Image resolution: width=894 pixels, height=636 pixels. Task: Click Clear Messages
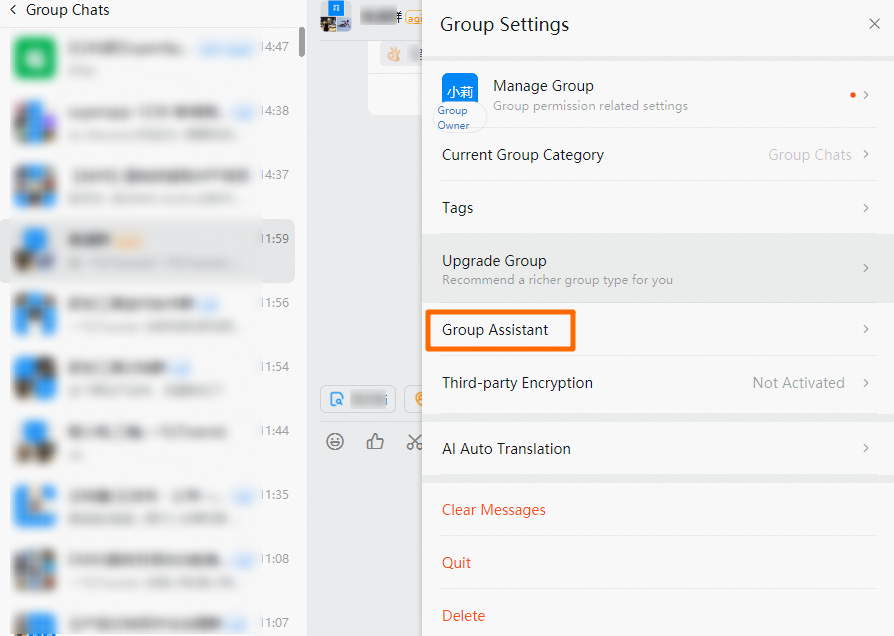pyautogui.click(x=494, y=510)
